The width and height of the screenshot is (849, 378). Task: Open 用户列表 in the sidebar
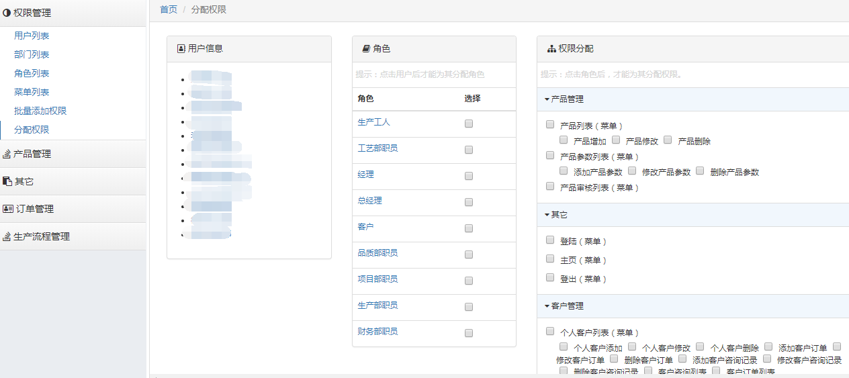tap(32, 36)
